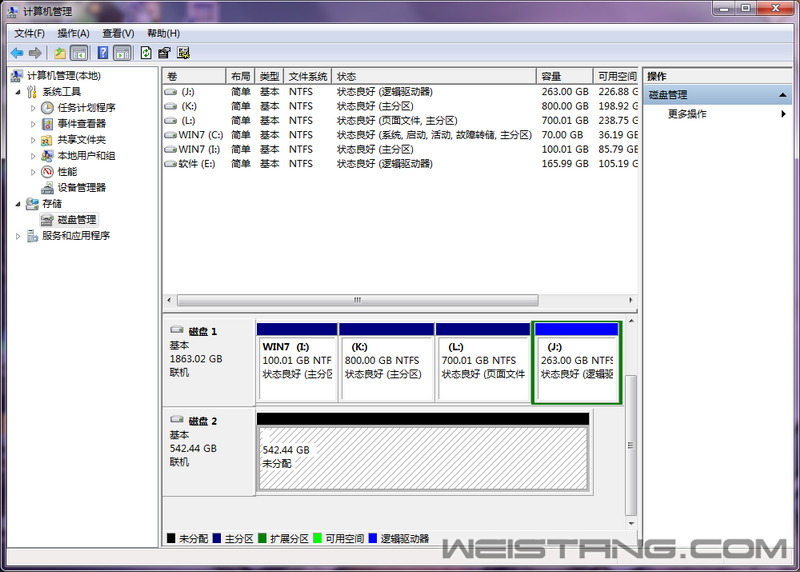The height and width of the screenshot is (572, 800).
Task: Expand the 本地用户和组 tree node
Action: click(x=33, y=156)
